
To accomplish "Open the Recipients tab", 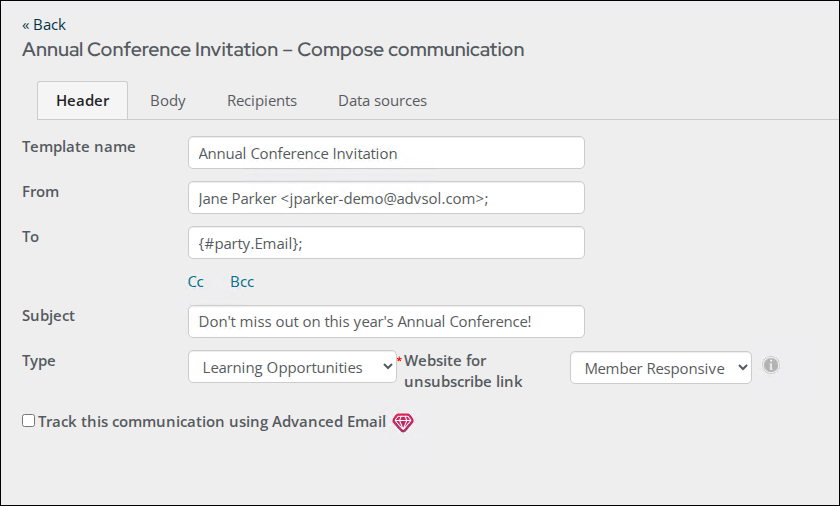I will (x=261, y=101).
